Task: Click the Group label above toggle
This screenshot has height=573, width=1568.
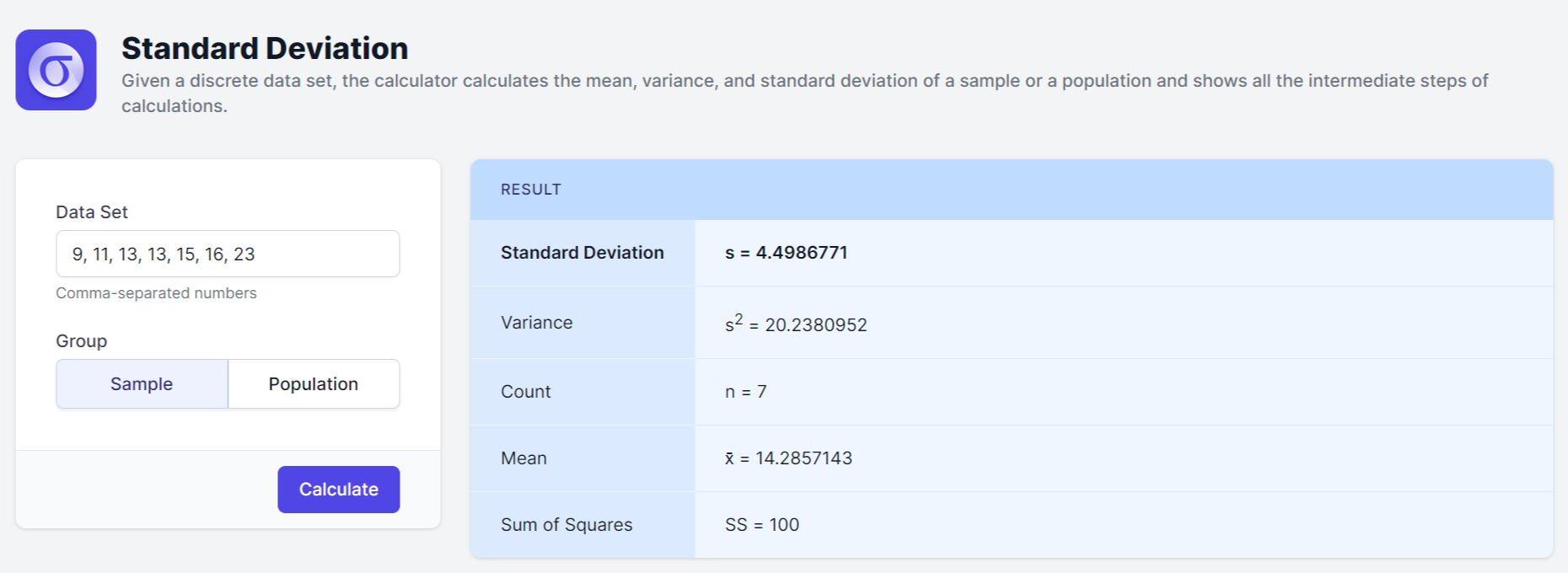Action: point(81,341)
